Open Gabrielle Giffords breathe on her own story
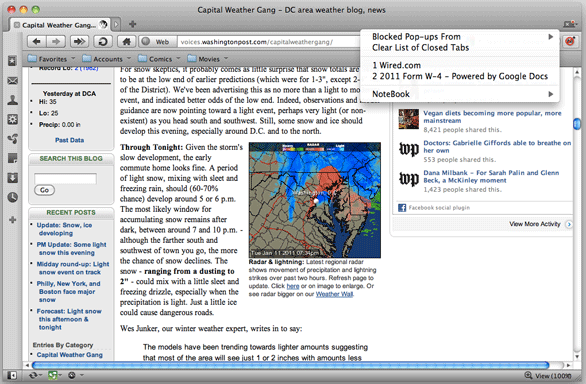 pyautogui.click(x=497, y=147)
